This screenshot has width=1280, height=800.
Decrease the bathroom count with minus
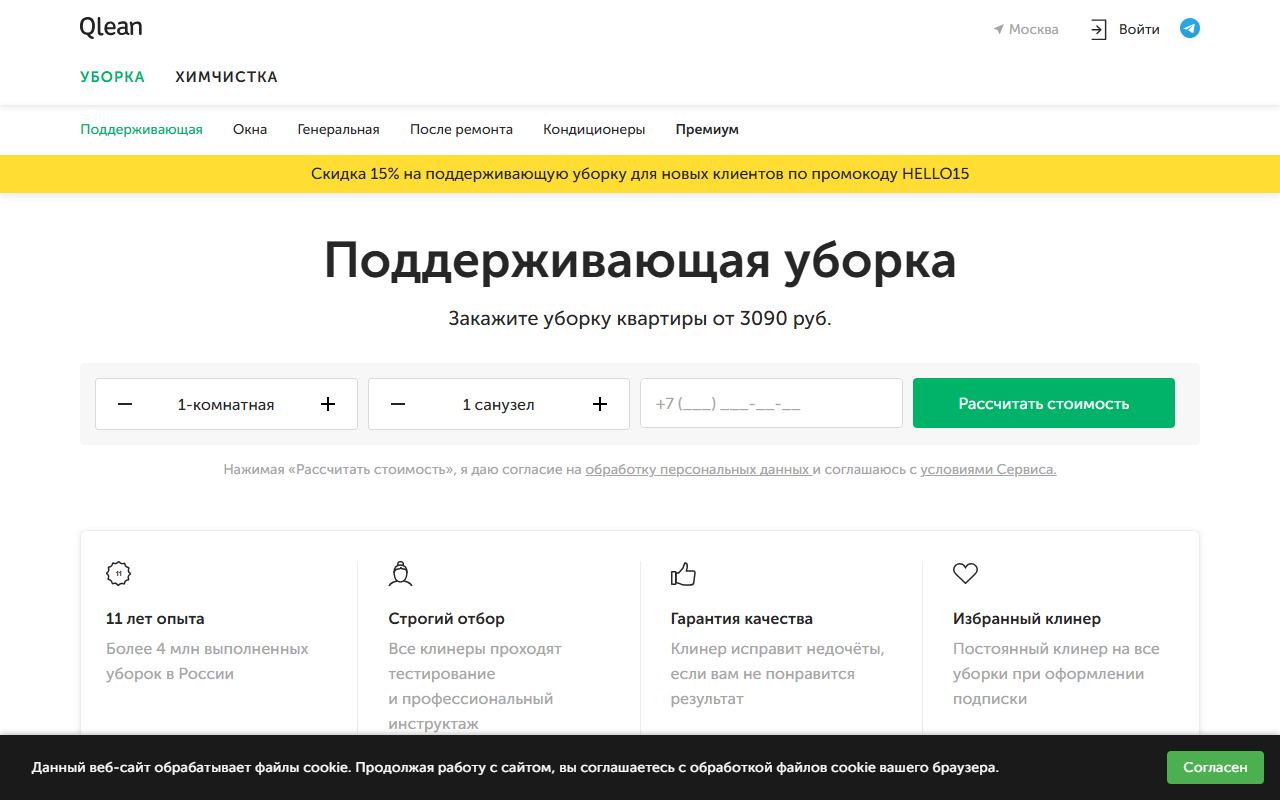click(398, 404)
